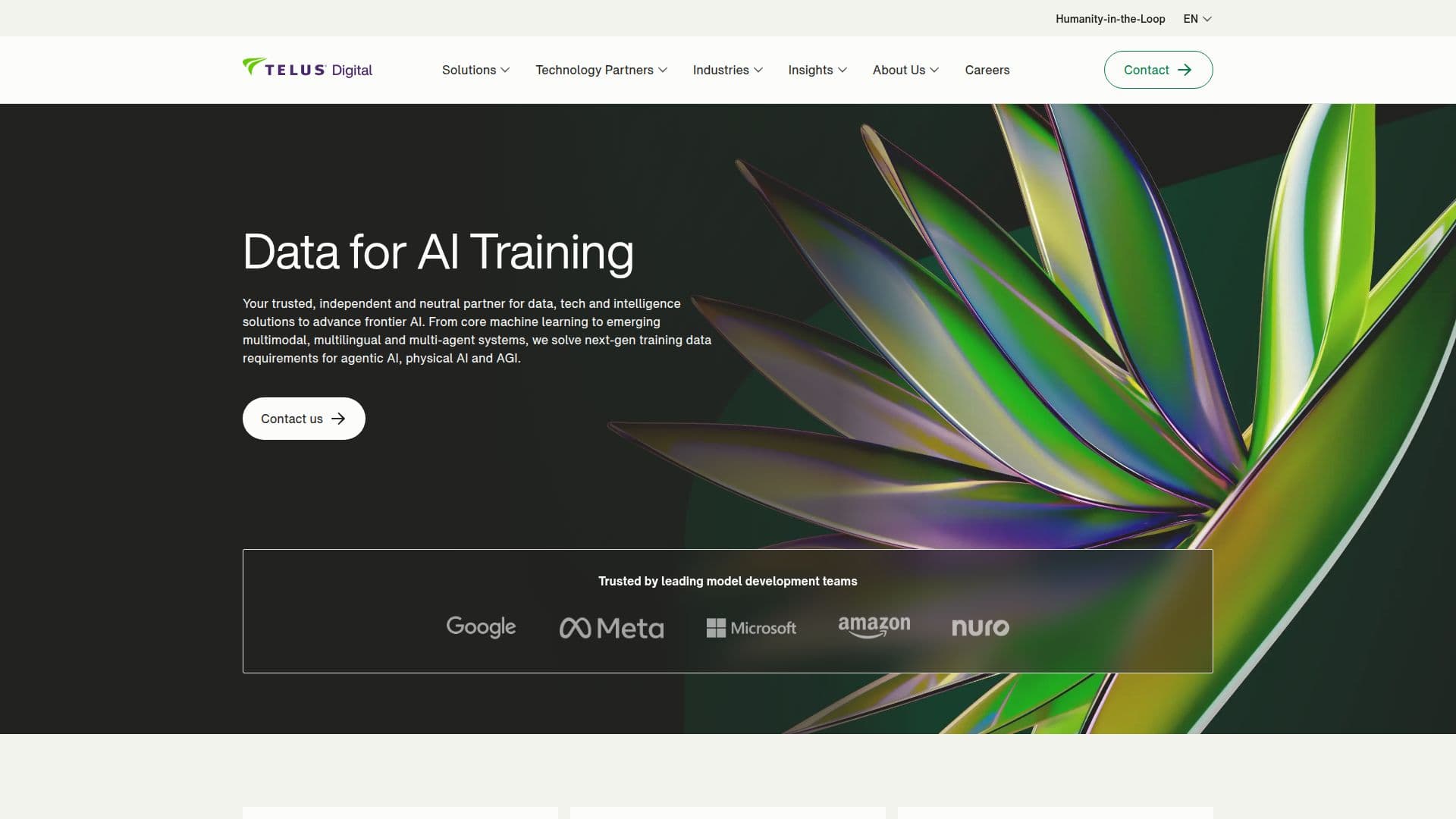Click the white Contact us button
The image size is (1456, 819).
pyautogui.click(x=303, y=419)
